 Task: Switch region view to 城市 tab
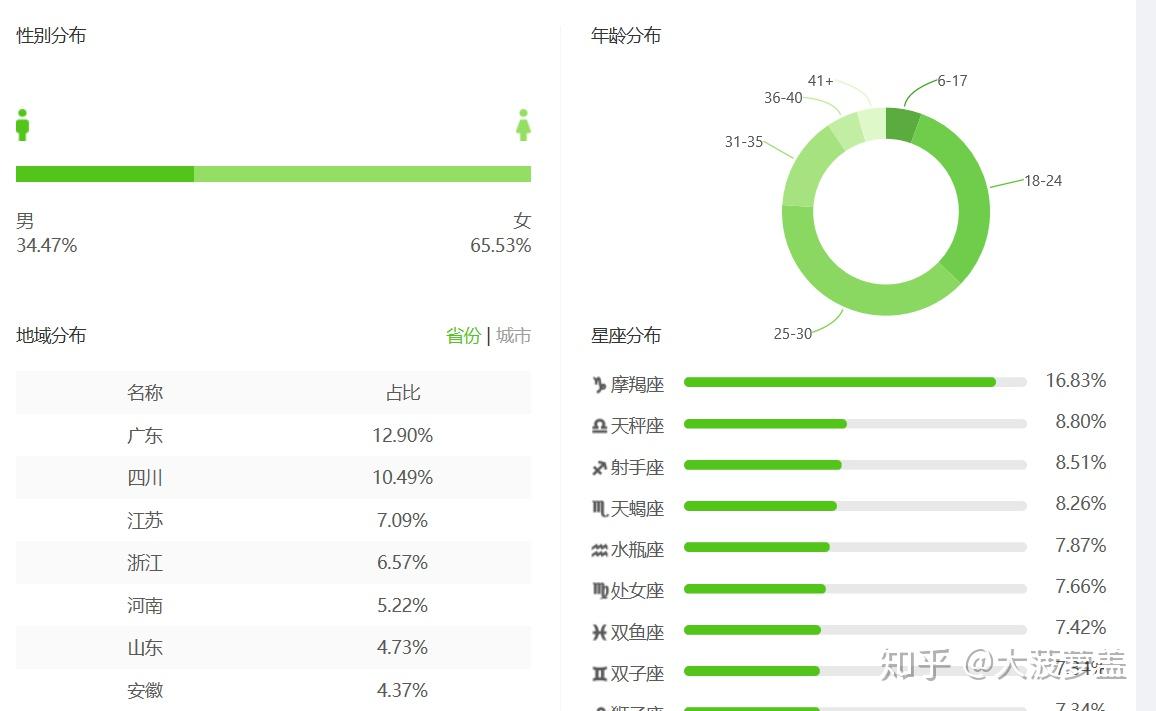coord(513,336)
